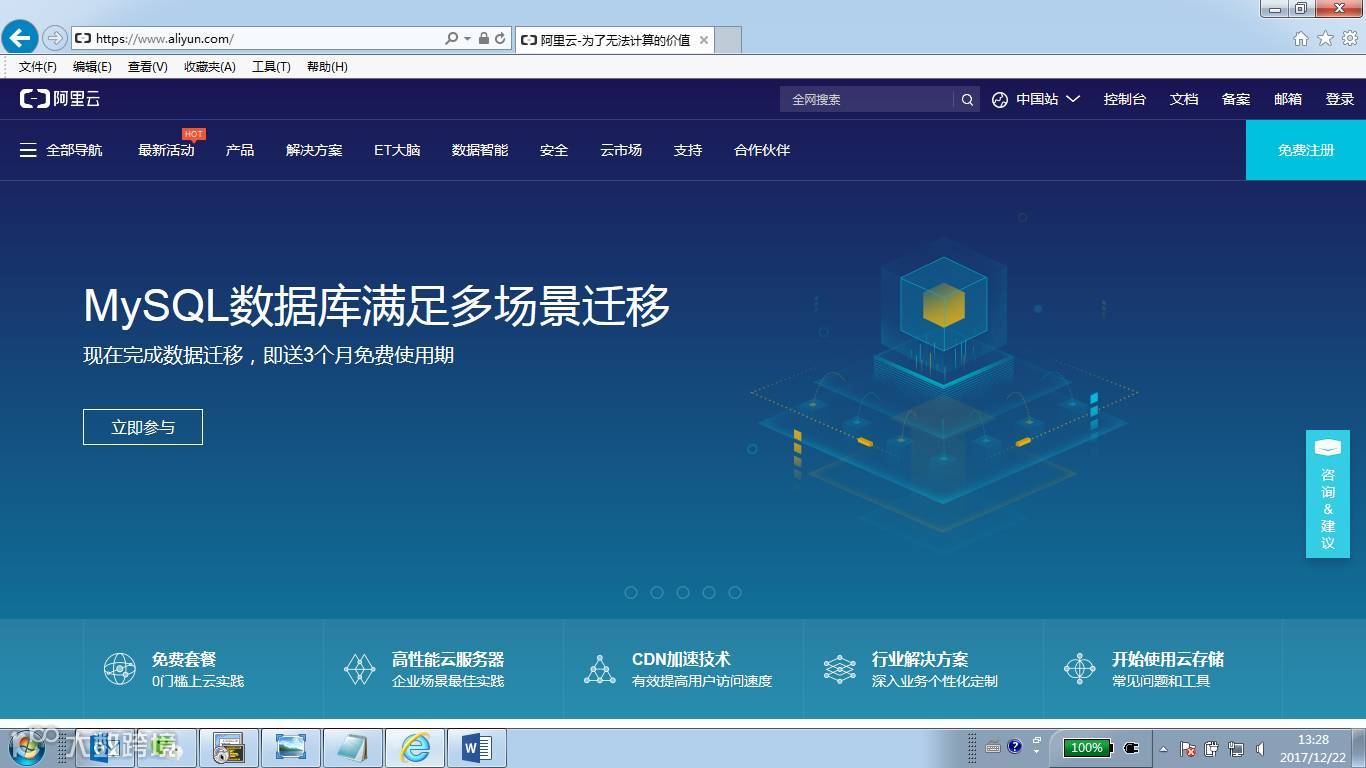The image size is (1366, 768).
Task: Click the 登录 link
Action: (1340, 99)
